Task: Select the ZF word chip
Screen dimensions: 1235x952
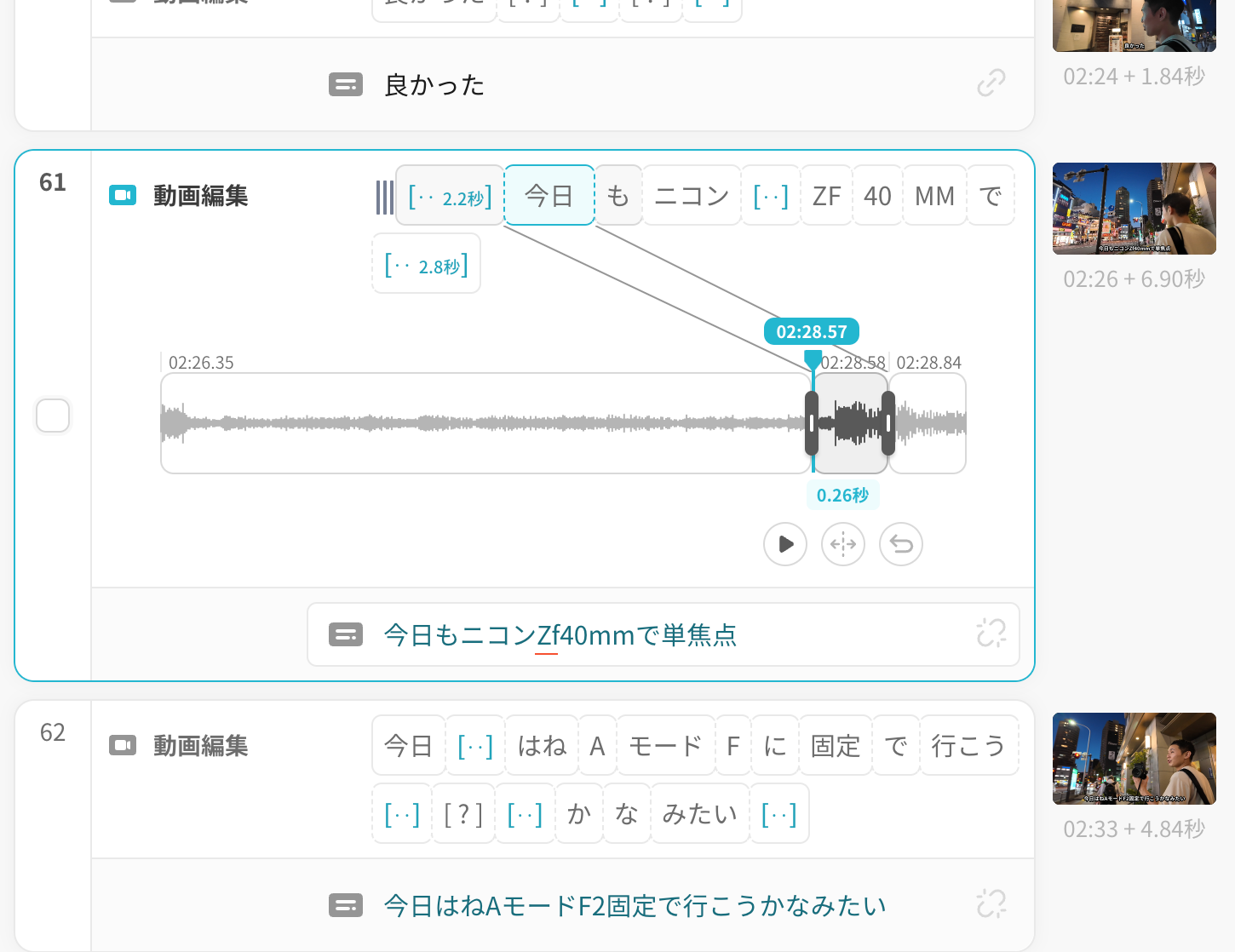Action: pos(826,196)
